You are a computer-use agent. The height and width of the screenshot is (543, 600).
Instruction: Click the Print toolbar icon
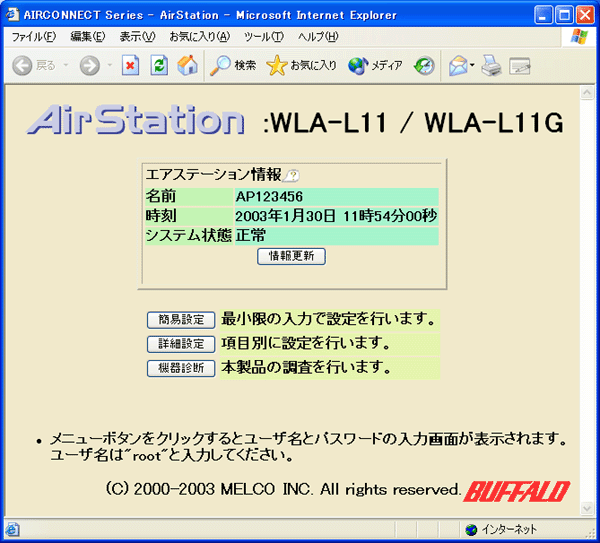[490, 66]
